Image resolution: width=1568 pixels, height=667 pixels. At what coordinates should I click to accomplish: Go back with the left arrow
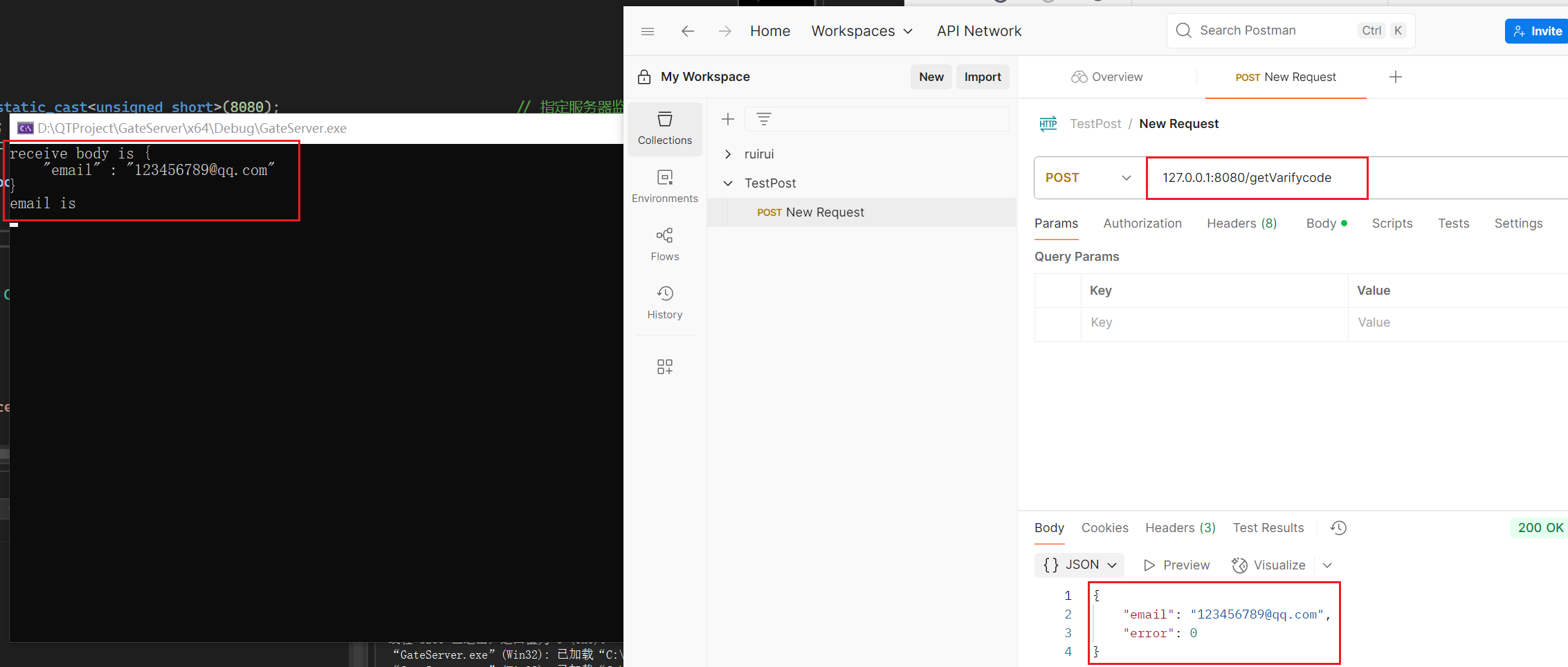click(687, 31)
